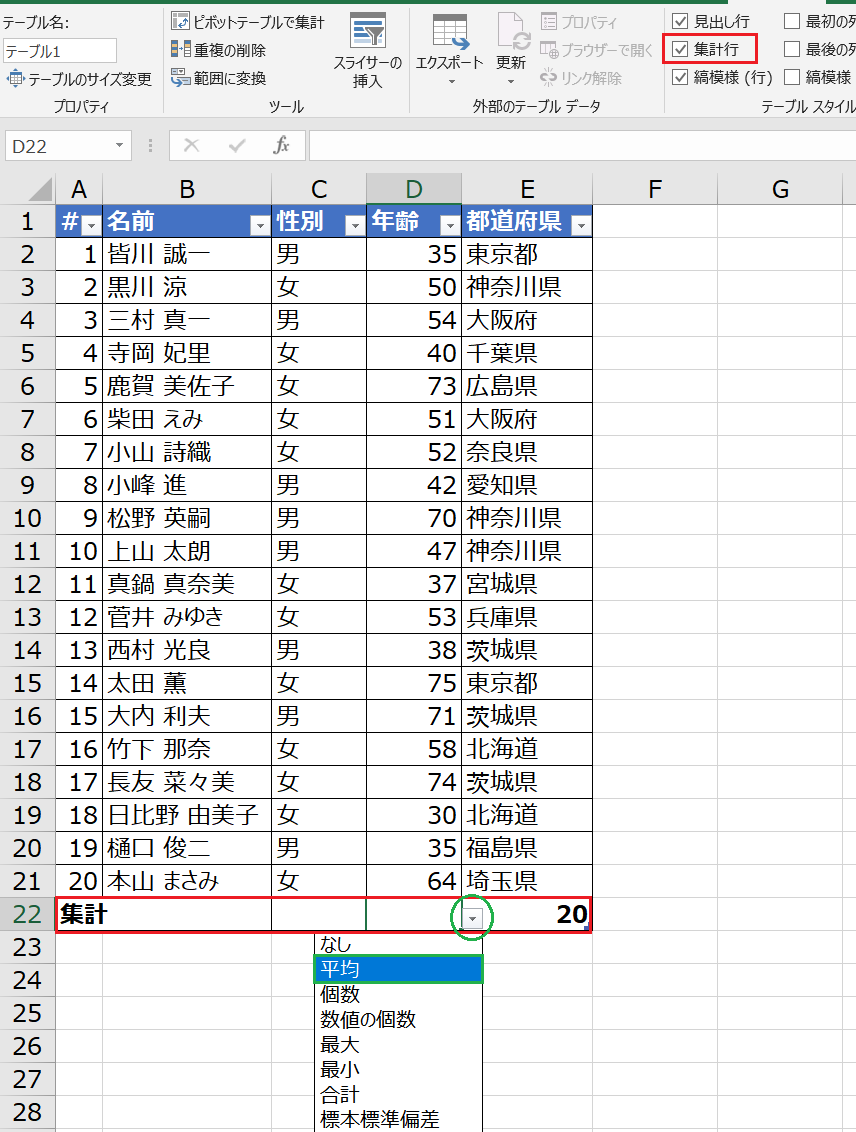Image resolution: width=856 pixels, height=1132 pixels.
Task: Click total cell showing 20 in E22
Action: 527,915
